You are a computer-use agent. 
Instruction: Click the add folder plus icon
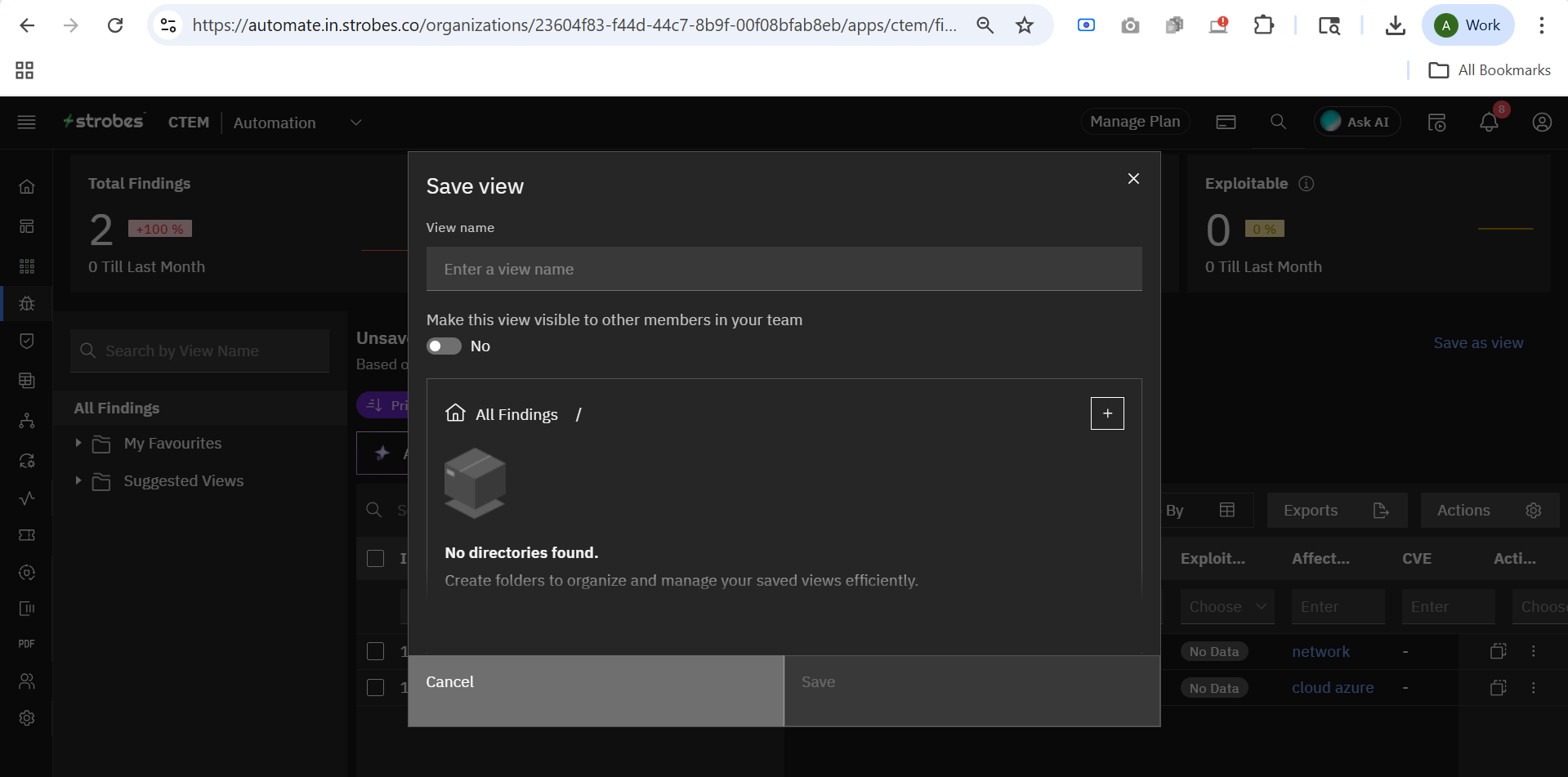click(x=1107, y=413)
